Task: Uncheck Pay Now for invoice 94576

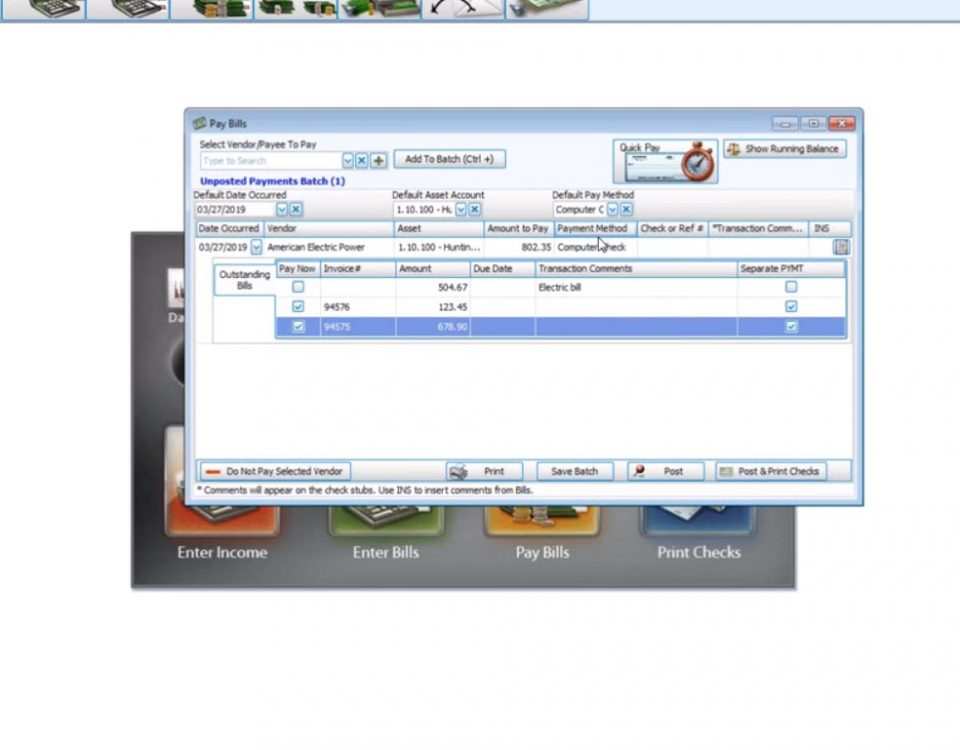Action: (x=297, y=307)
